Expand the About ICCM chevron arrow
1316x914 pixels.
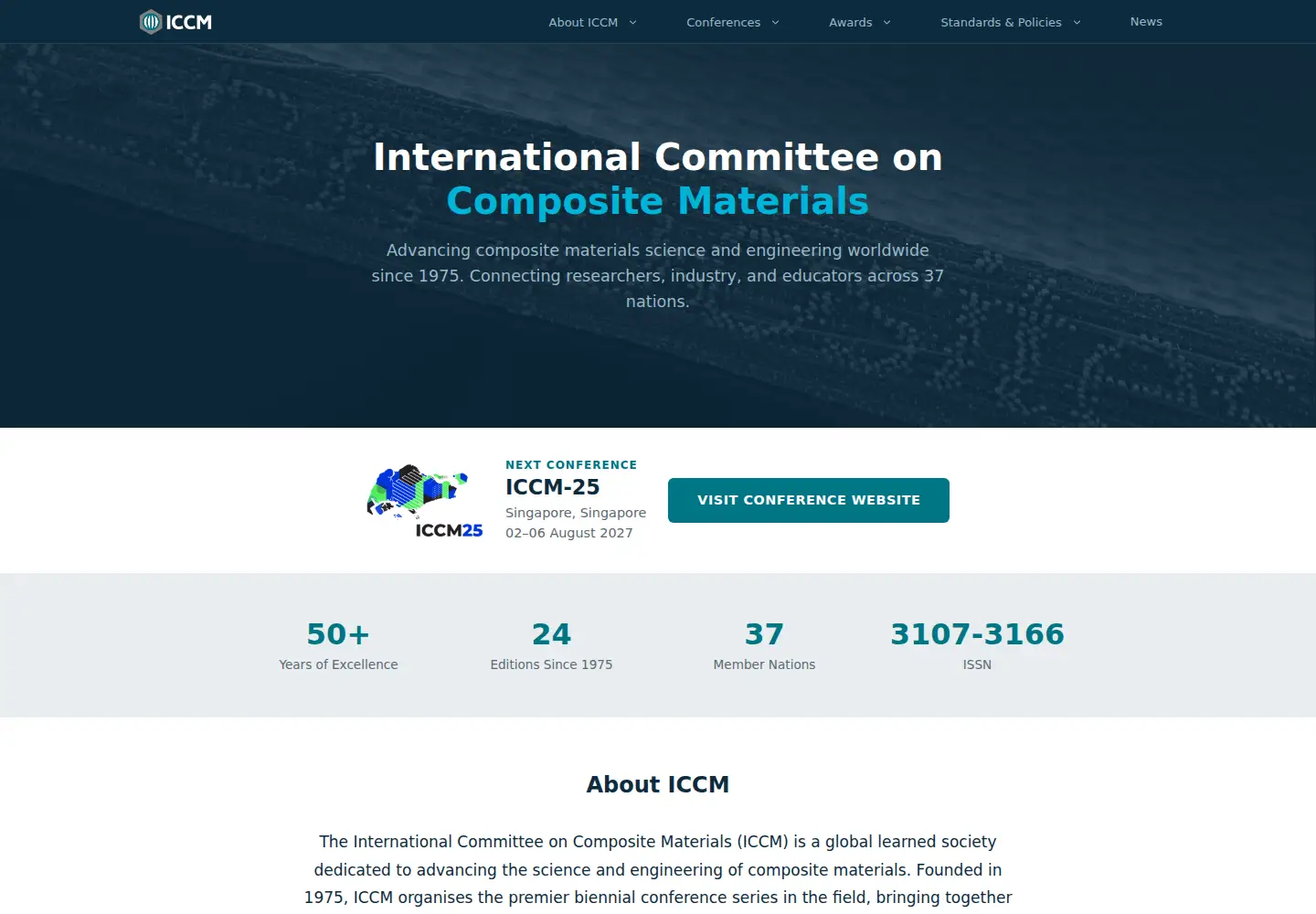point(632,22)
